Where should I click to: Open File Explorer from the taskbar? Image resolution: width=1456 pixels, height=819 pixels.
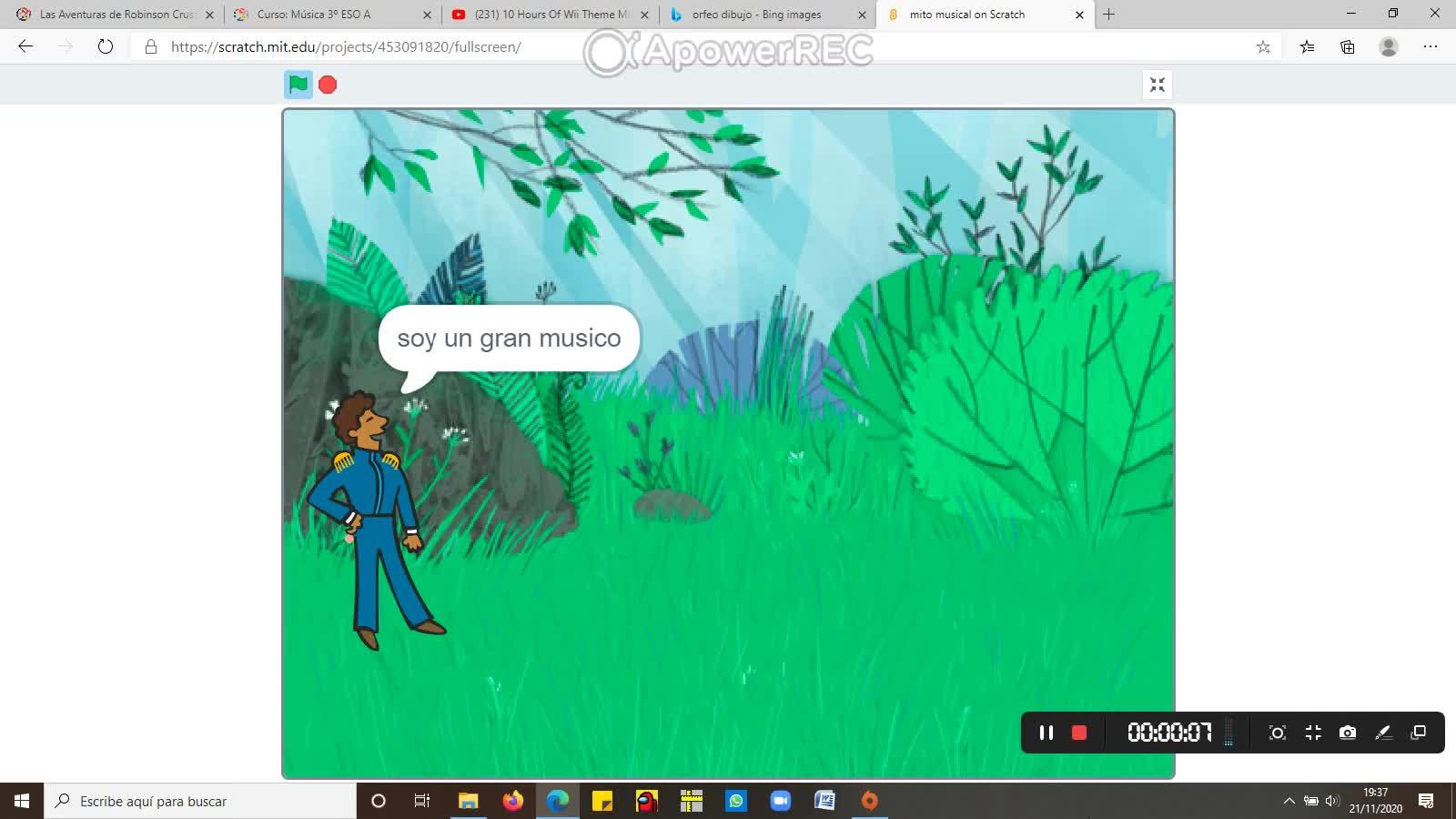click(468, 801)
